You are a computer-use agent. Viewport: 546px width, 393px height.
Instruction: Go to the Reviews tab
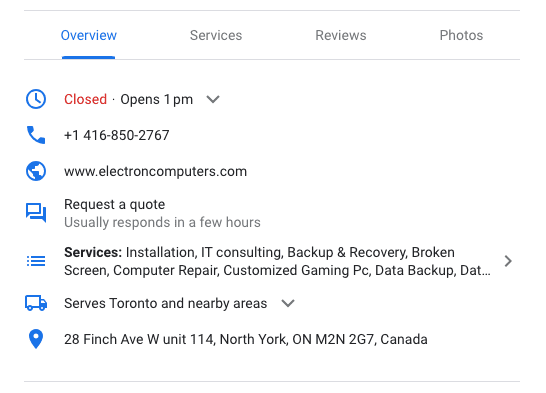pyautogui.click(x=341, y=36)
